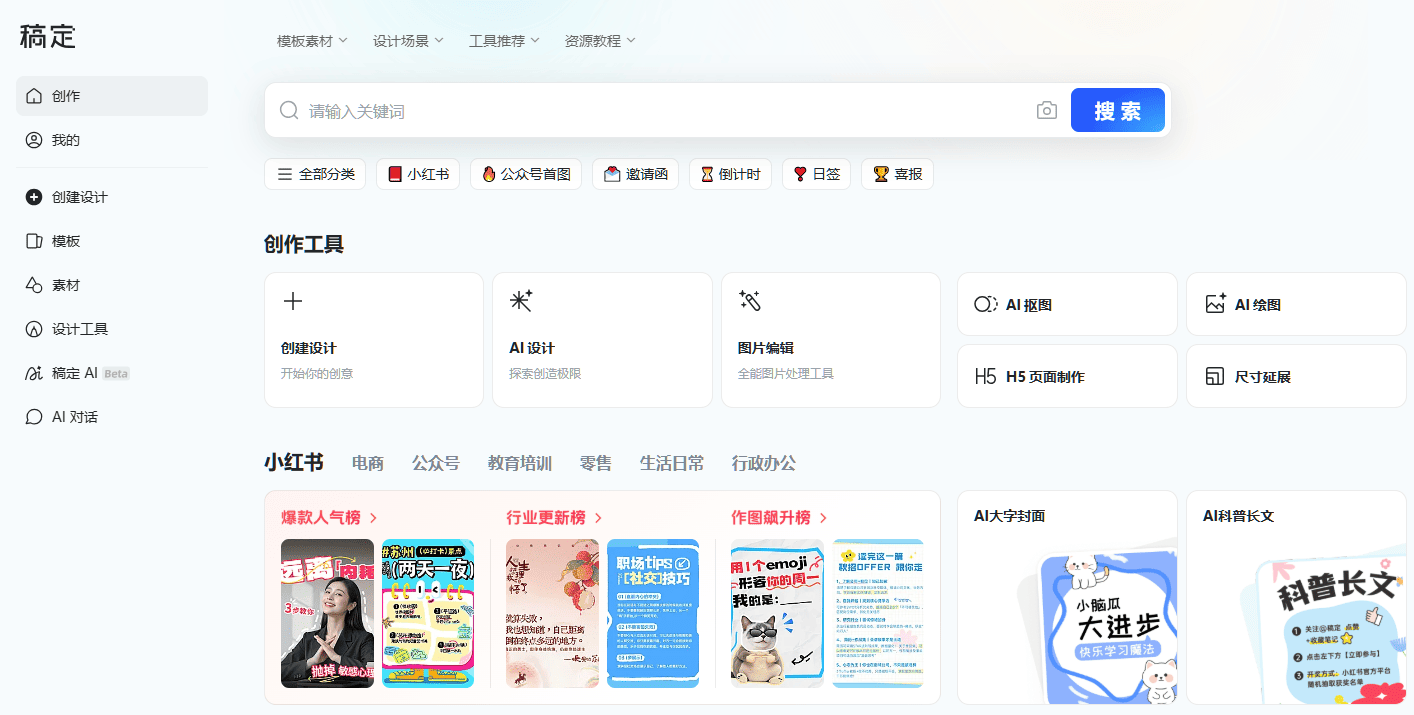Viewport: 1414px width, 715px height.
Task: Switch to the 教育培训 tab
Action: coord(519,463)
